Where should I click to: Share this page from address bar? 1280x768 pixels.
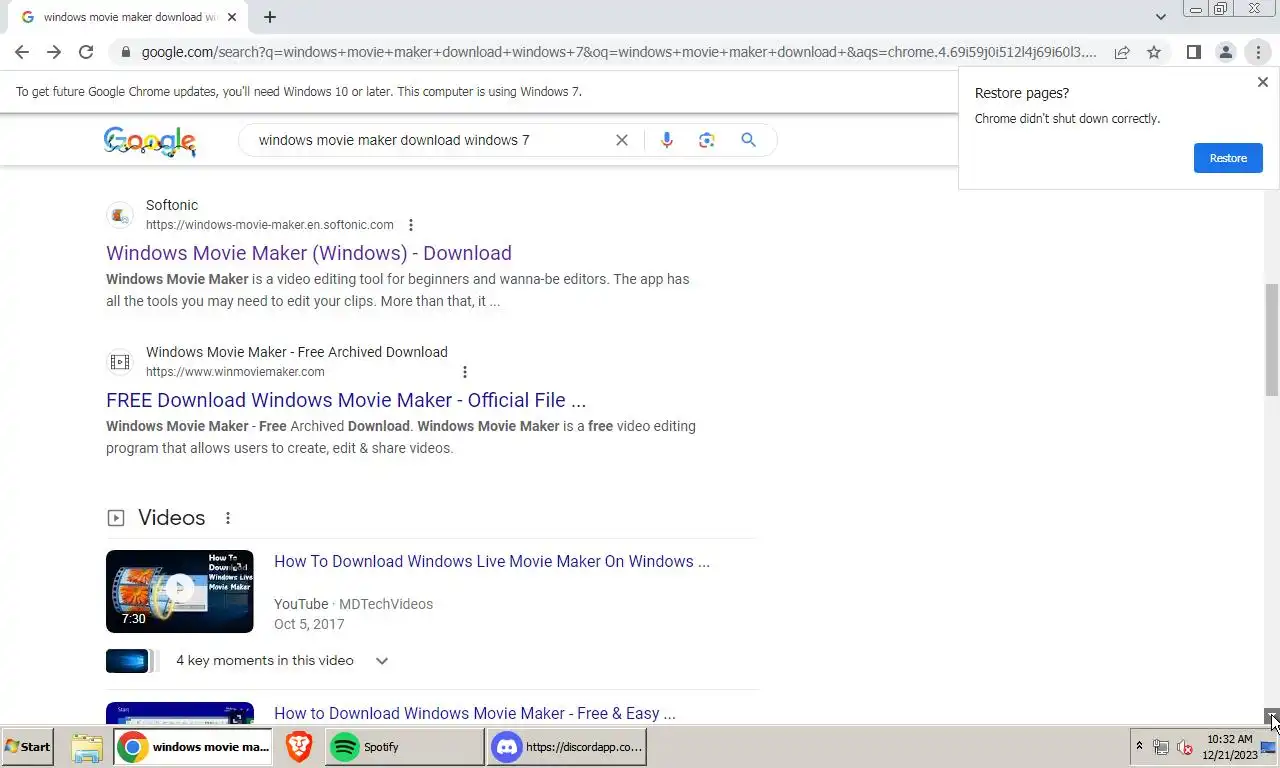coord(1122,52)
